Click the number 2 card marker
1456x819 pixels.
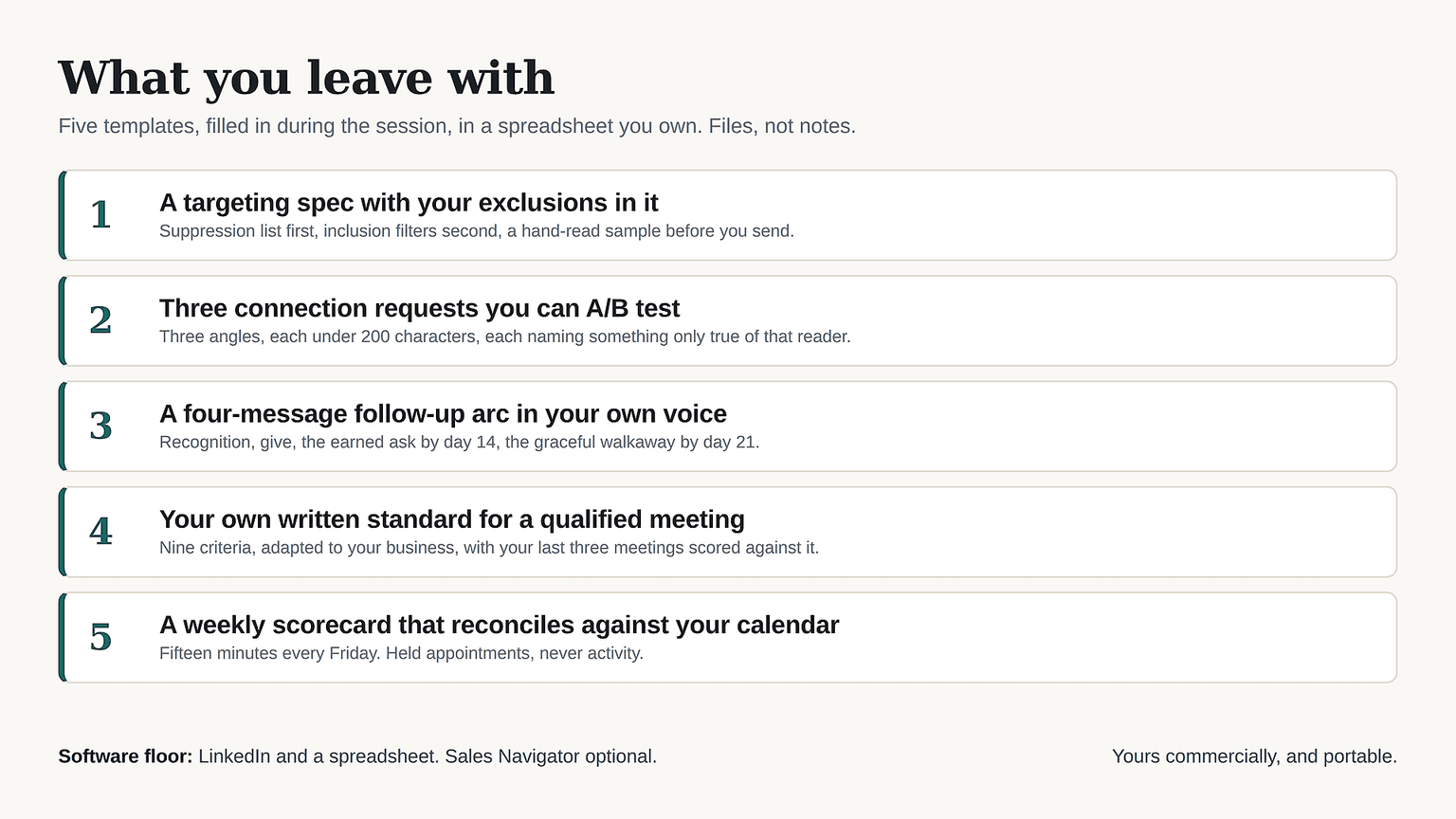point(100,320)
